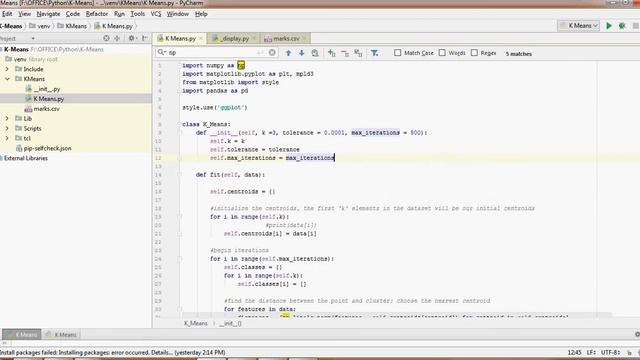
Task: Open the Window menu
Action: pyautogui.click(x=178, y=14)
